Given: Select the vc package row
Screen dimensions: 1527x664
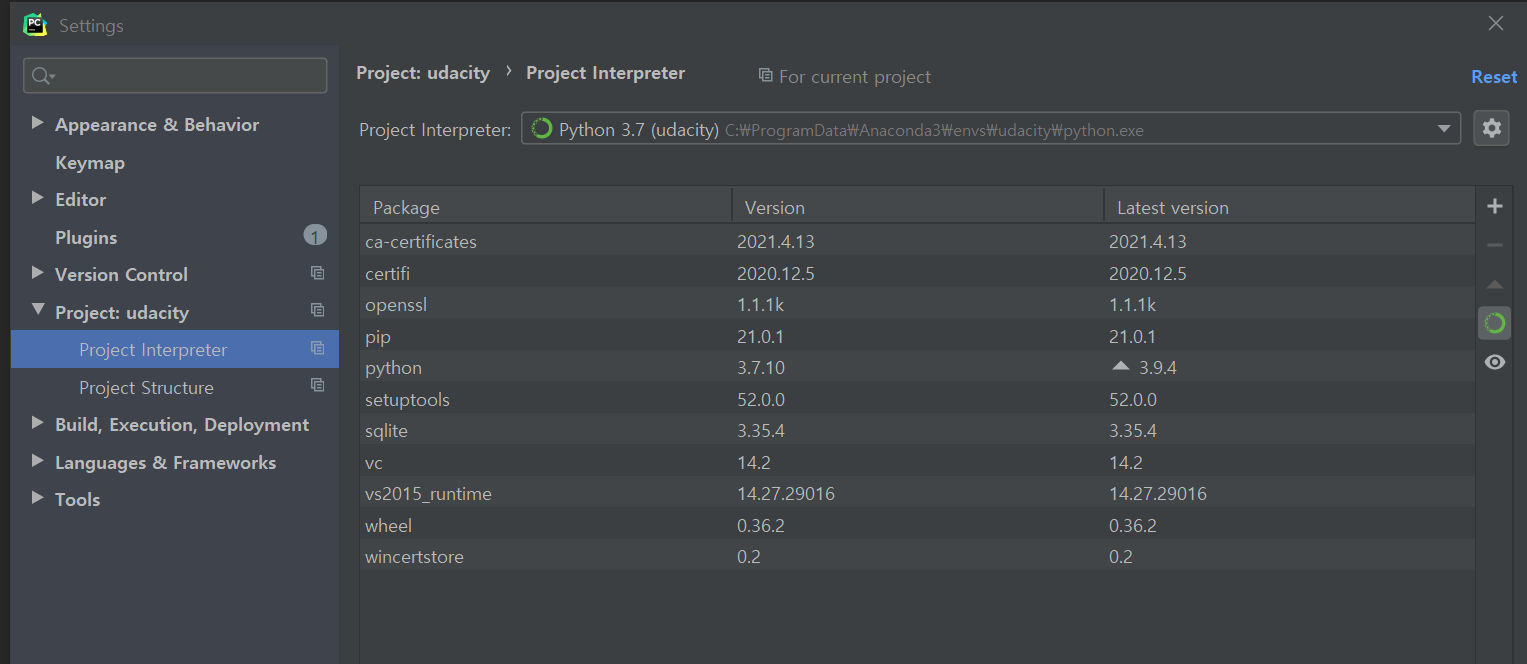Looking at the screenshot, I should click(917, 462).
